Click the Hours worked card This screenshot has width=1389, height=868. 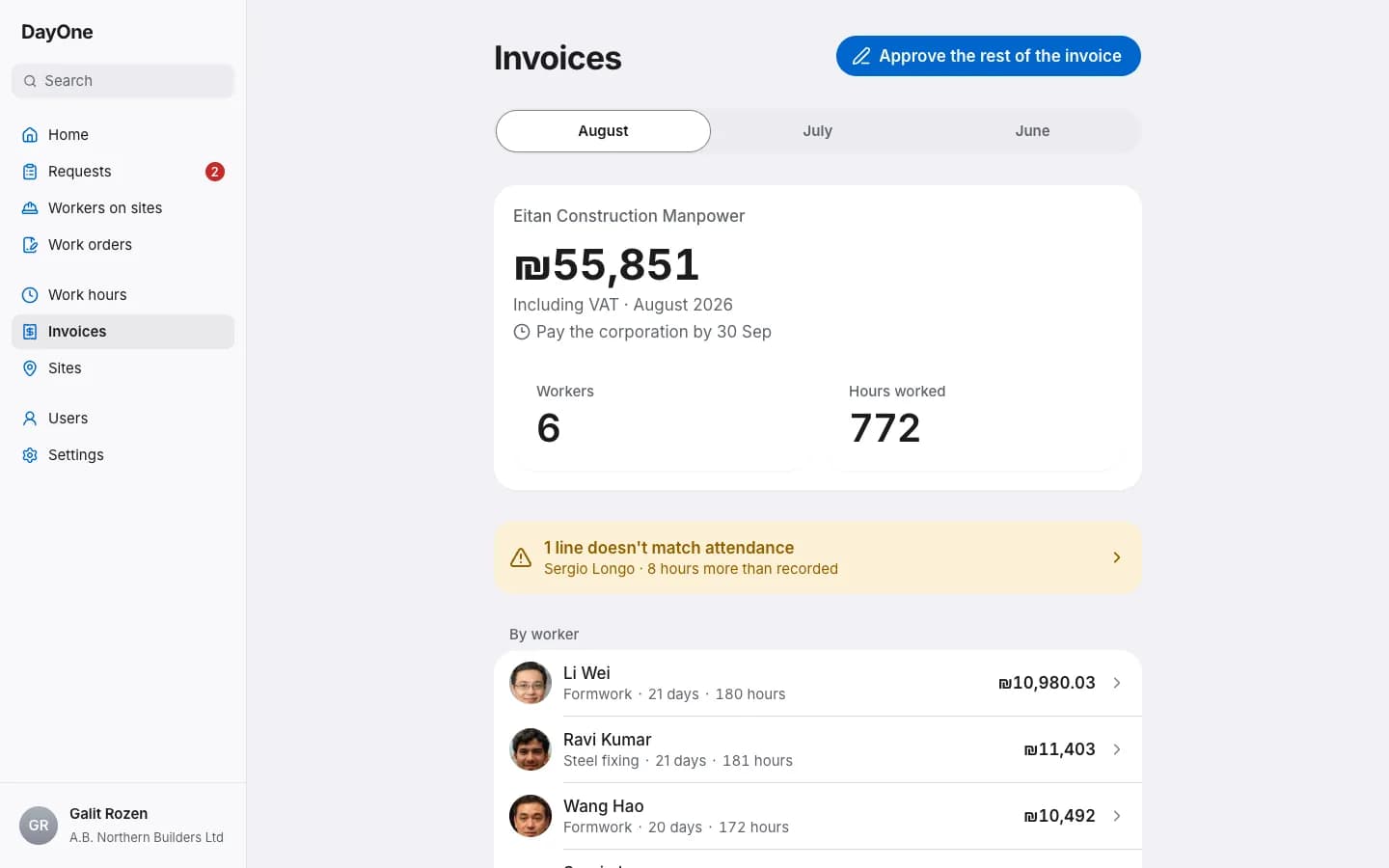pyautogui.click(x=974, y=417)
